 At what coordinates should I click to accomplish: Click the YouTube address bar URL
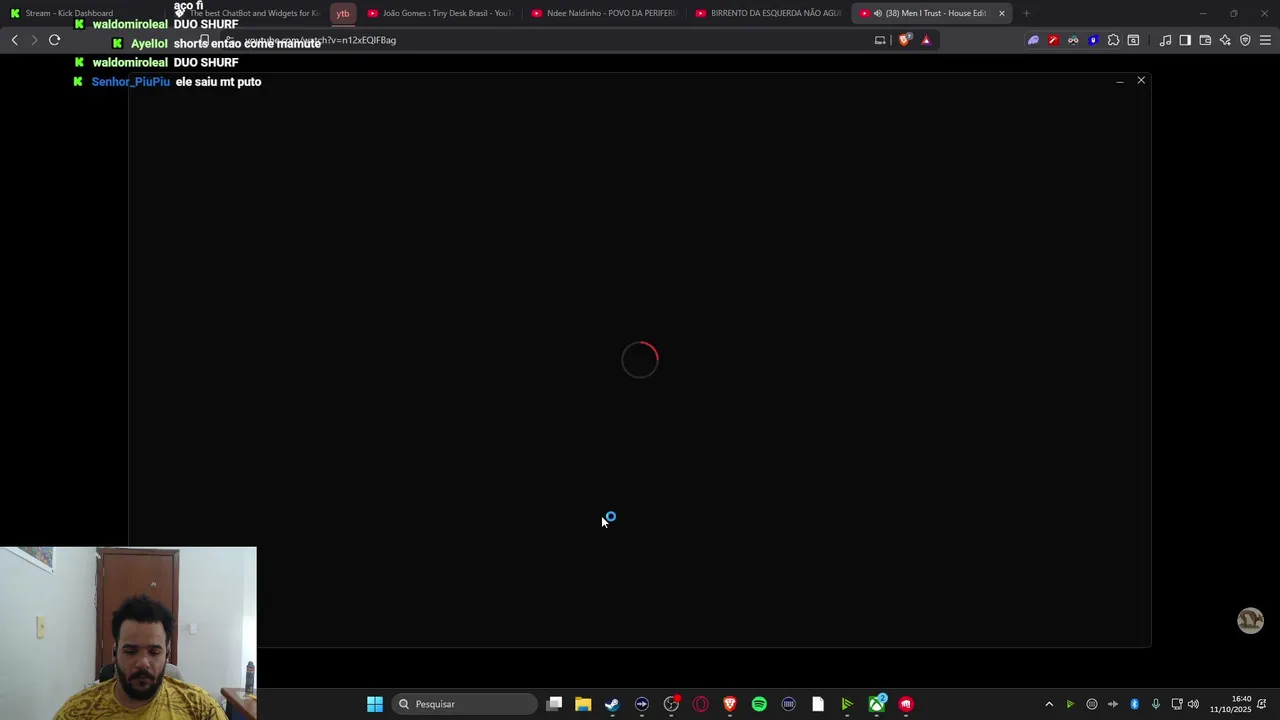320,40
